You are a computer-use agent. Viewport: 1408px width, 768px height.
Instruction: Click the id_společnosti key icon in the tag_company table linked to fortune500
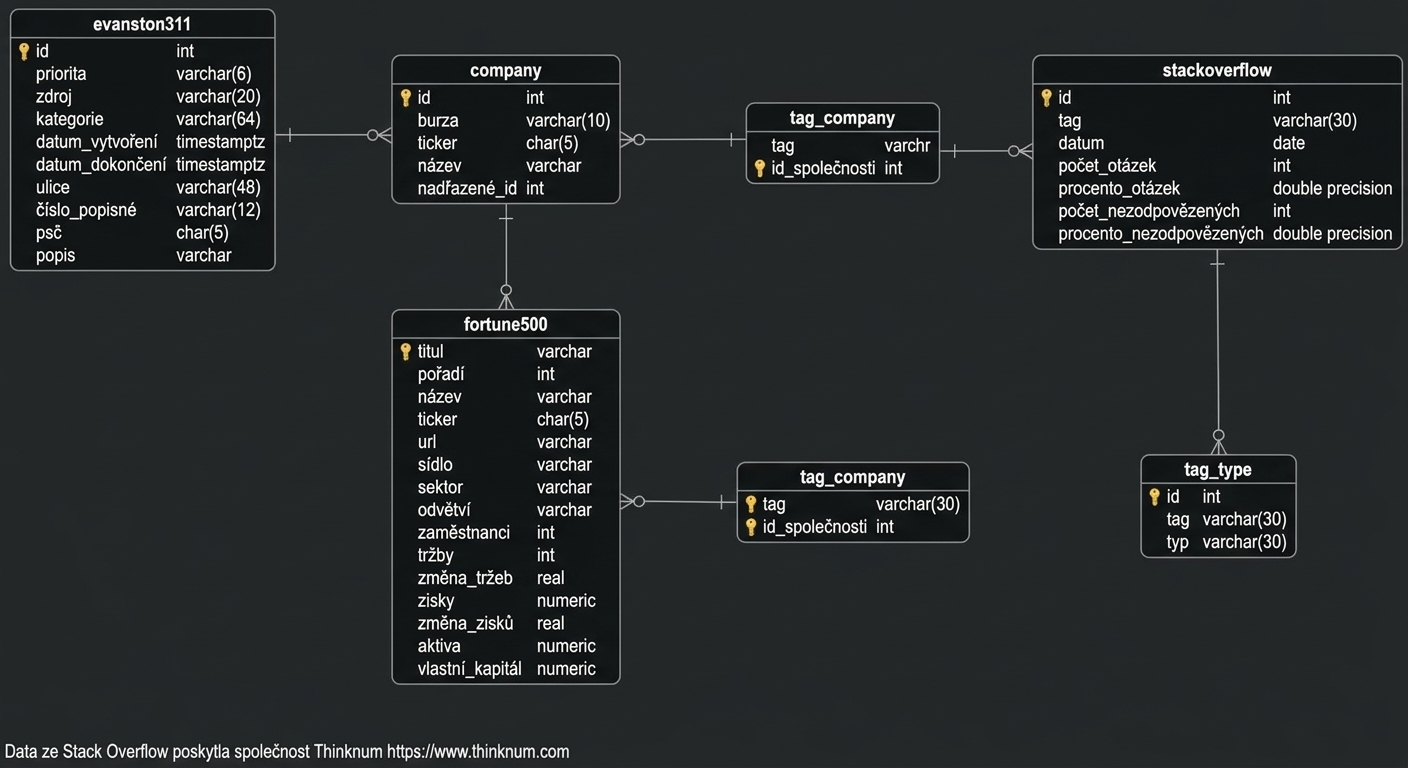tap(751, 527)
